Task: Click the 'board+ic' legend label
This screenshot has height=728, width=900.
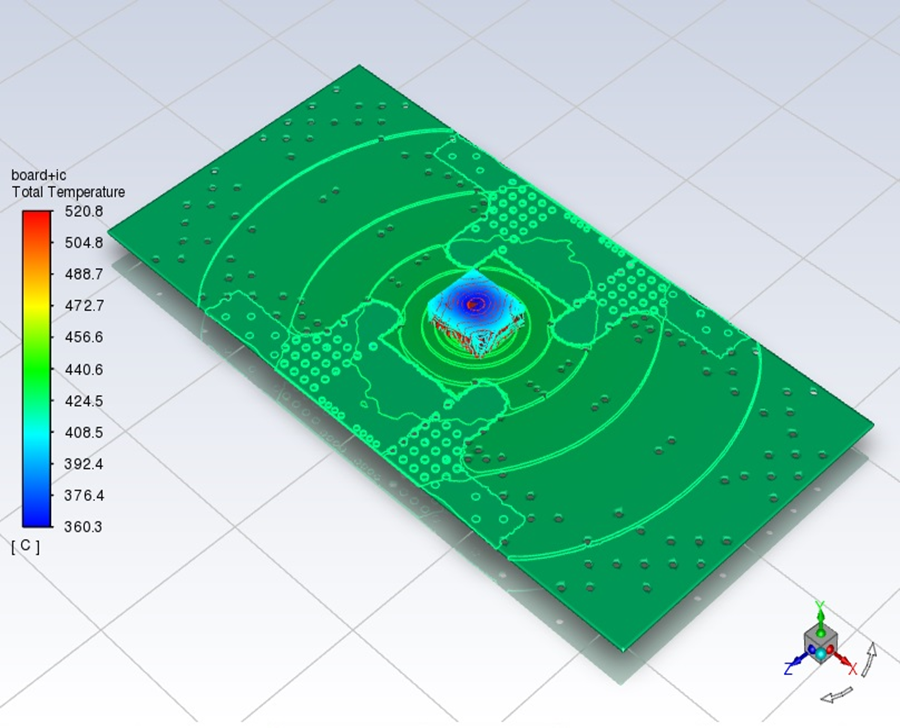Action: [38, 175]
